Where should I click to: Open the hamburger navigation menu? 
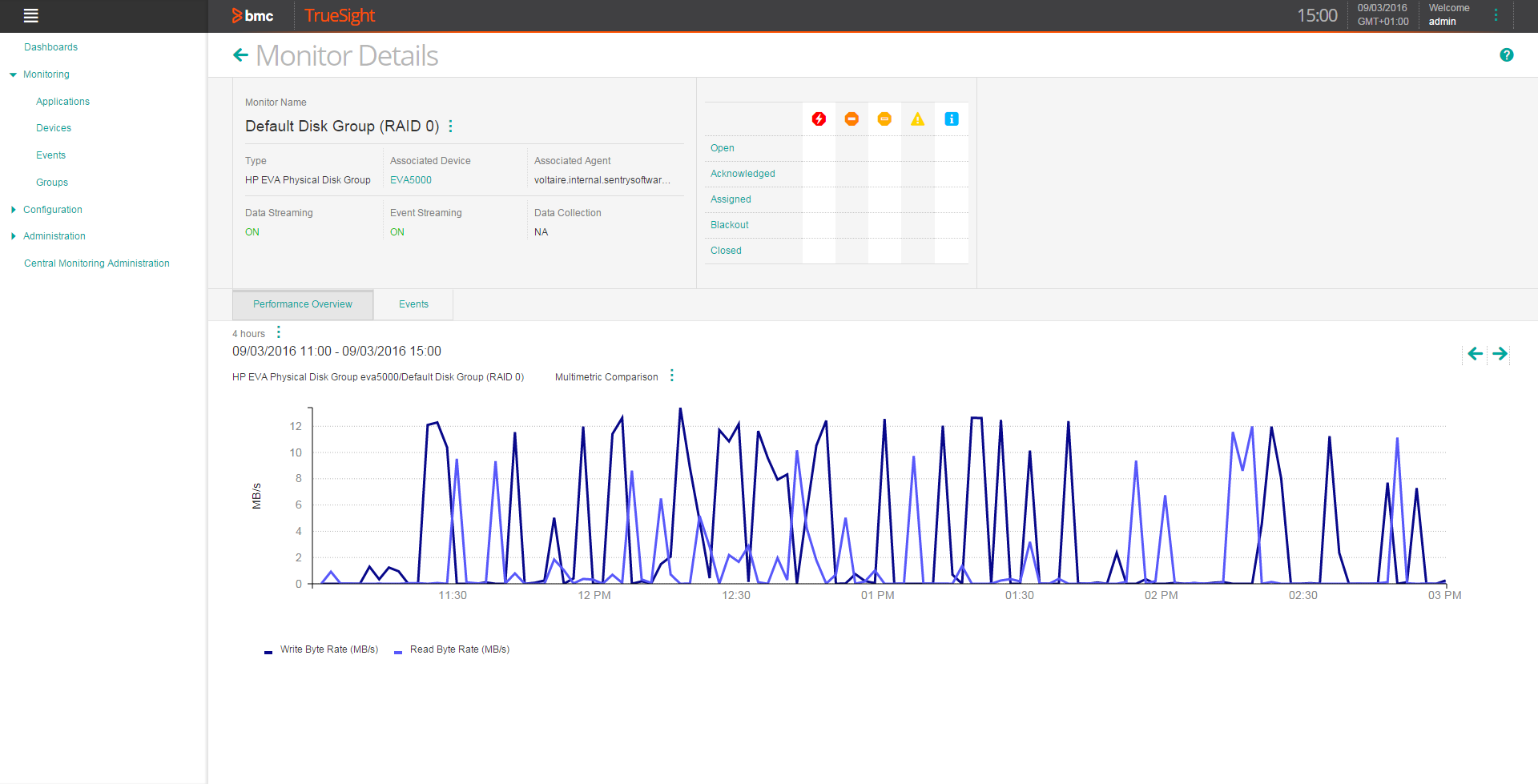31,15
